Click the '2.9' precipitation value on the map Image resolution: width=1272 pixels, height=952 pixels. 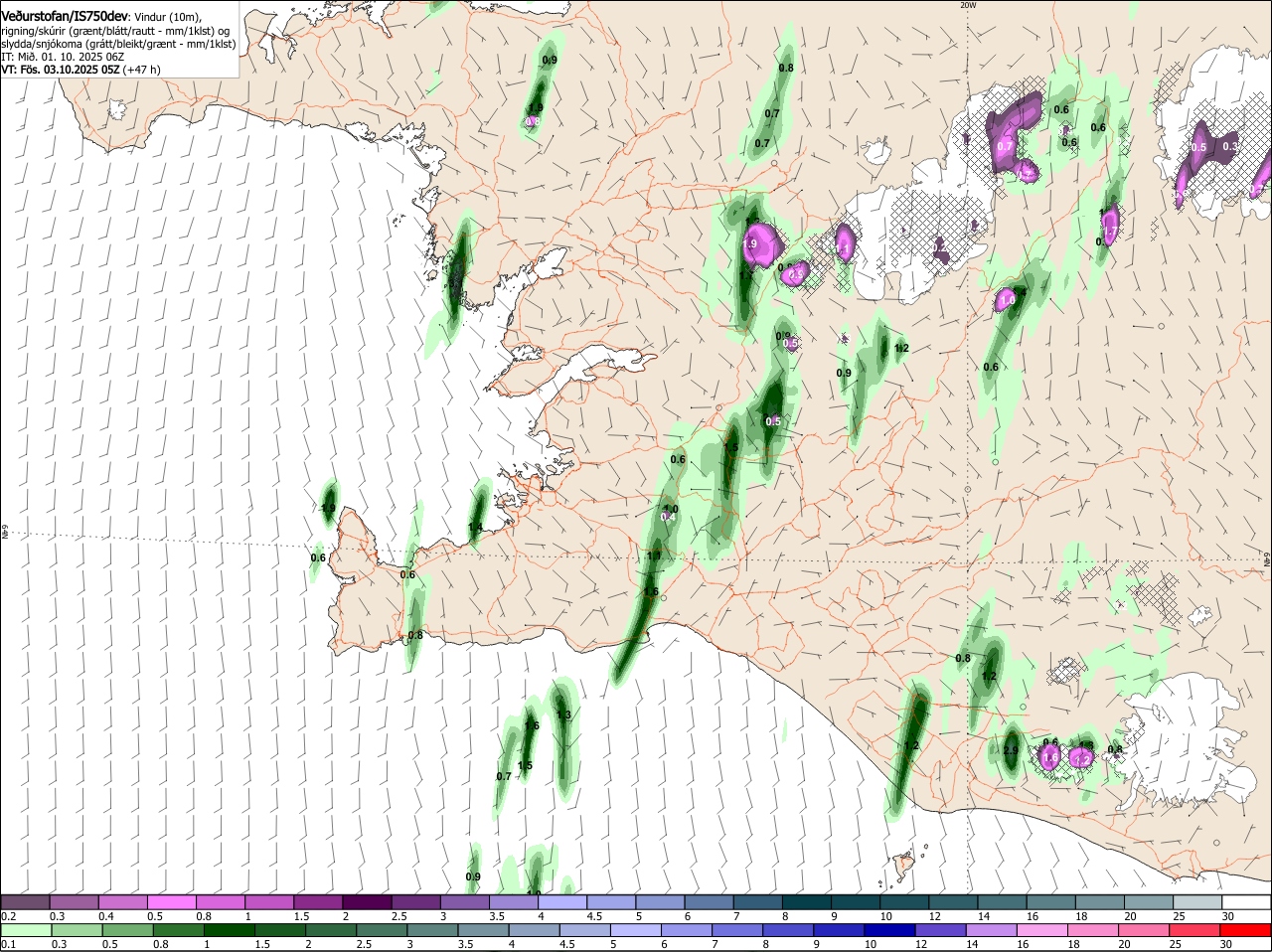(x=1011, y=750)
